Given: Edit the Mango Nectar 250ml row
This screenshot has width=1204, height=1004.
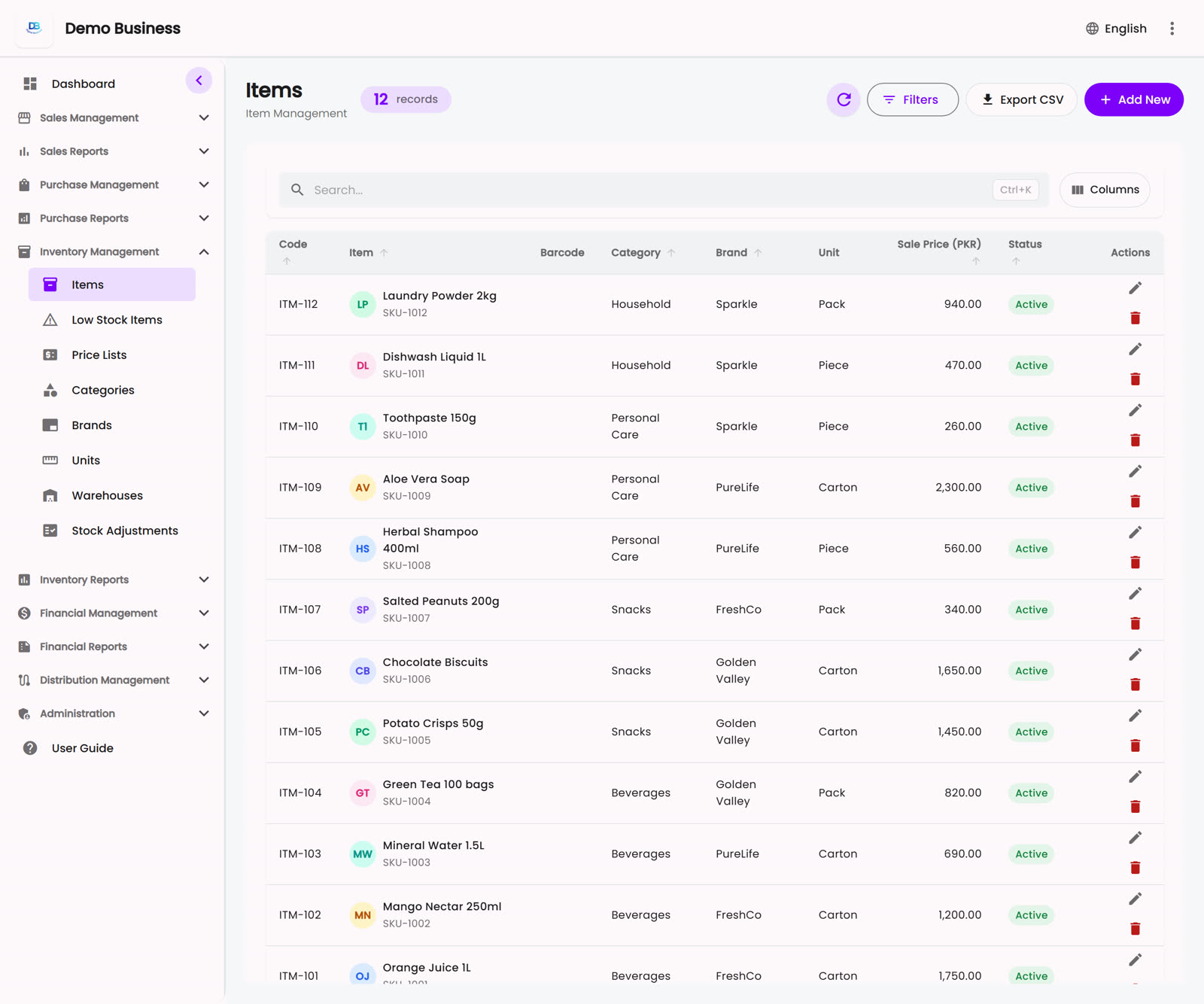Looking at the screenshot, I should coord(1135,899).
